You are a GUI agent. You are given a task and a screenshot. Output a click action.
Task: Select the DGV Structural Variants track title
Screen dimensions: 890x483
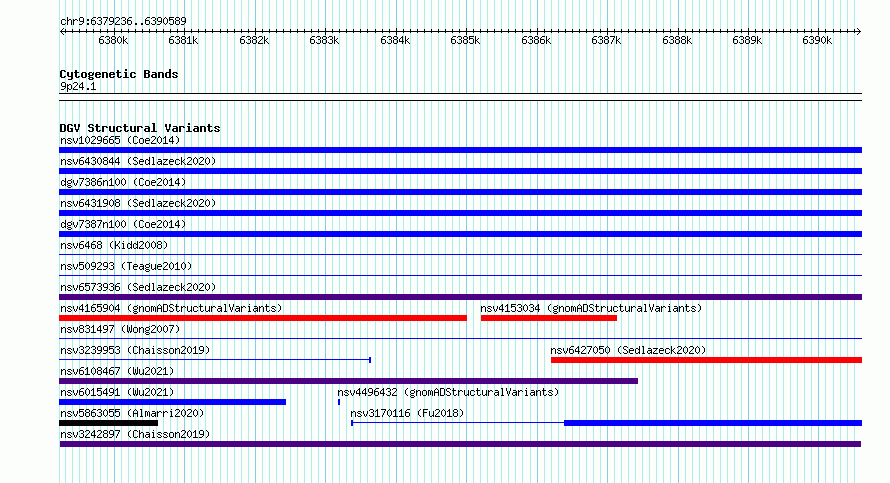click(x=140, y=128)
